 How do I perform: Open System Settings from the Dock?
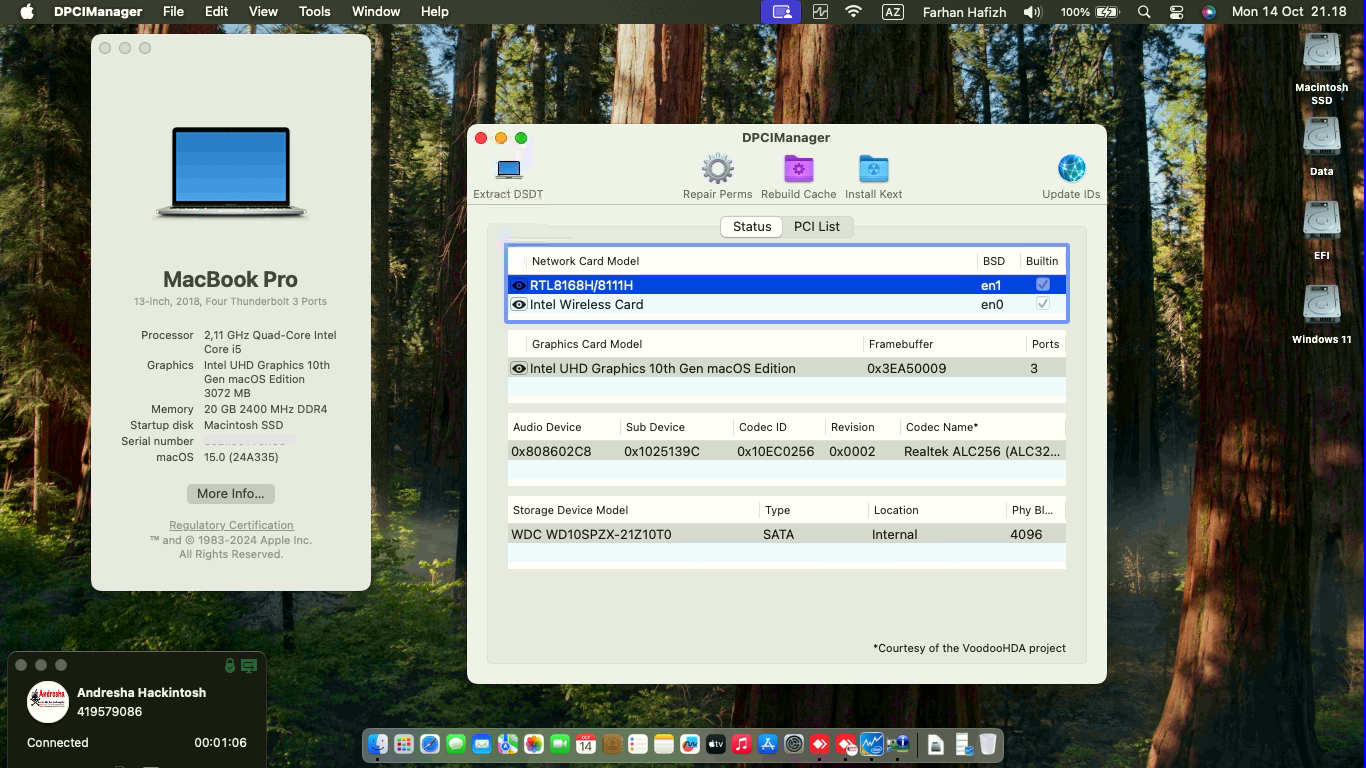pos(794,744)
